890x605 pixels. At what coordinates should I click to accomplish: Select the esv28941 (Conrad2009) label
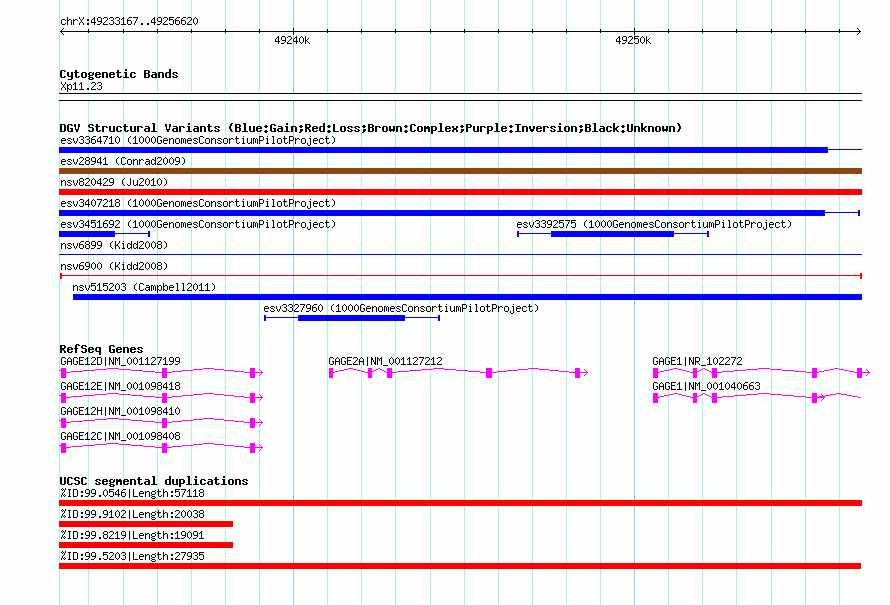[123, 161]
